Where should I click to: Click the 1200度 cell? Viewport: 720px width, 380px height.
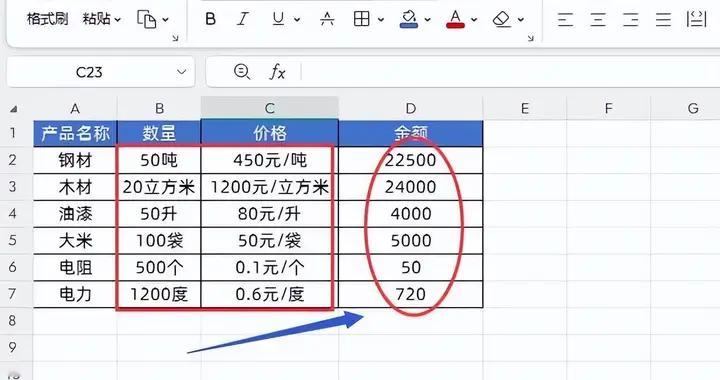click(159, 294)
